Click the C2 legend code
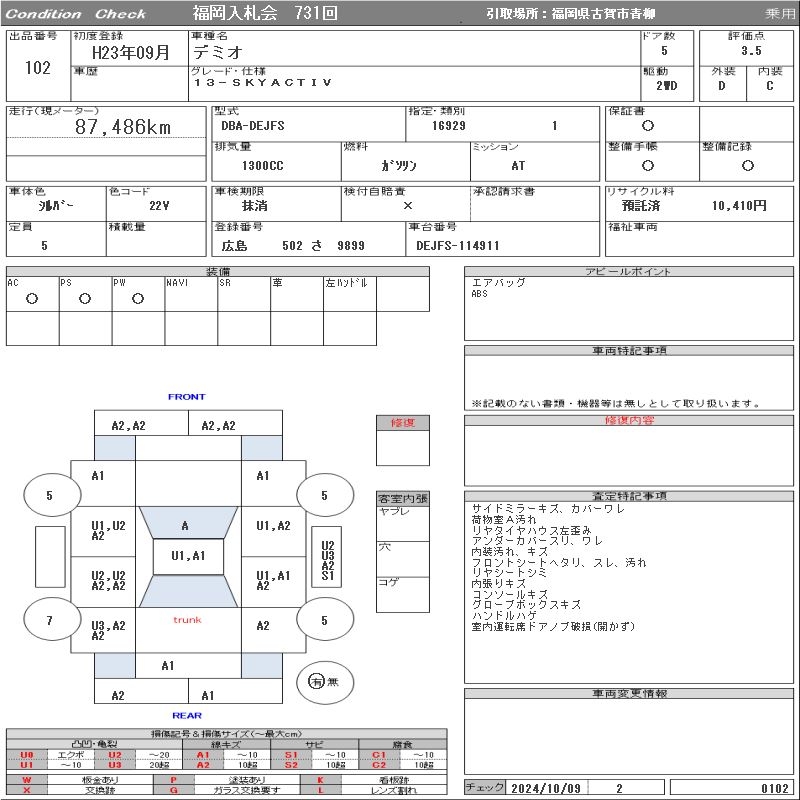800x800 pixels. tap(379, 765)
